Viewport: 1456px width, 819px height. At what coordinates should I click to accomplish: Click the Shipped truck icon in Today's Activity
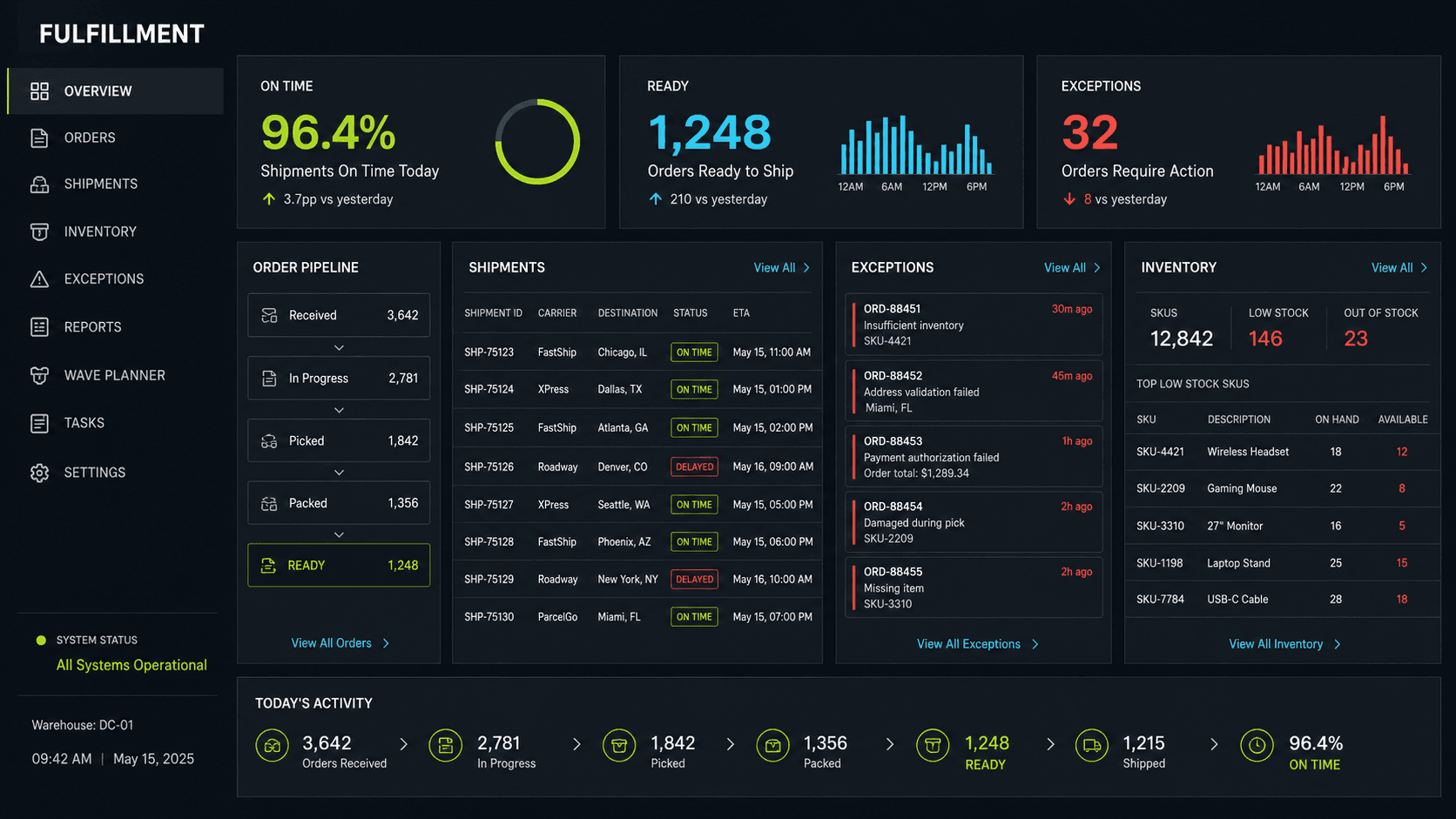coord(1092,745)
